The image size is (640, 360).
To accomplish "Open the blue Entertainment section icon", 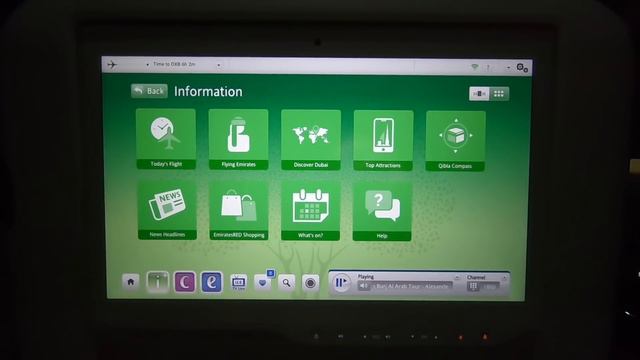I will tap(212, 282).
